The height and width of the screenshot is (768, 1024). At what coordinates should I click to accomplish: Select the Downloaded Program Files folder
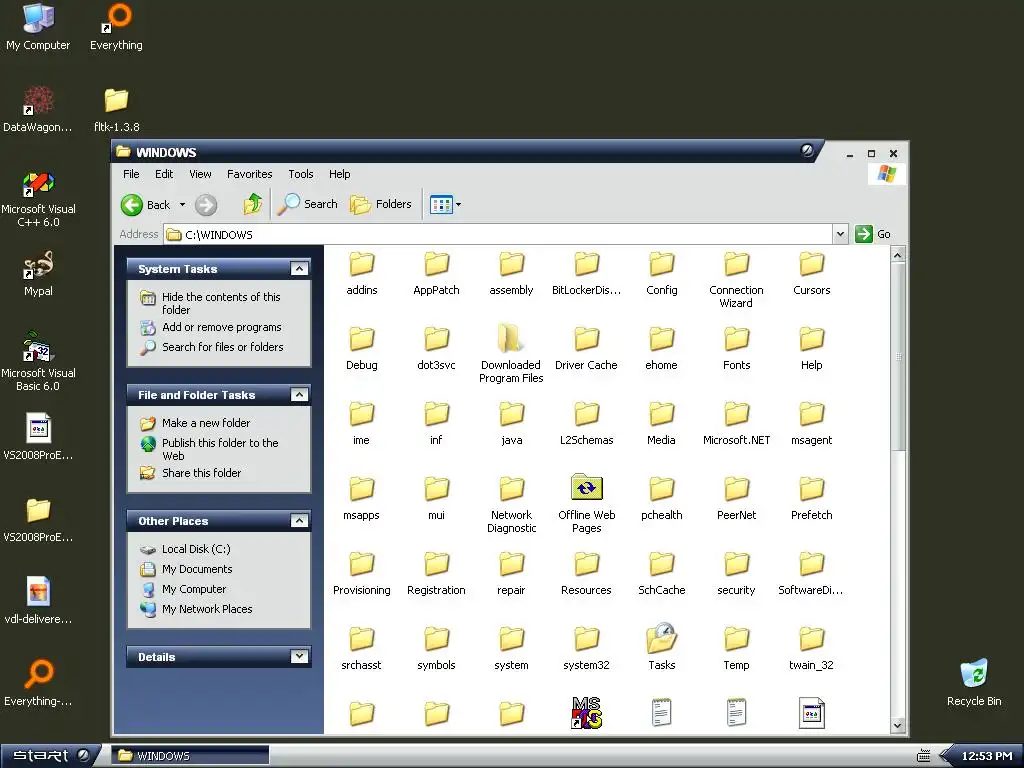pos(511,353)
